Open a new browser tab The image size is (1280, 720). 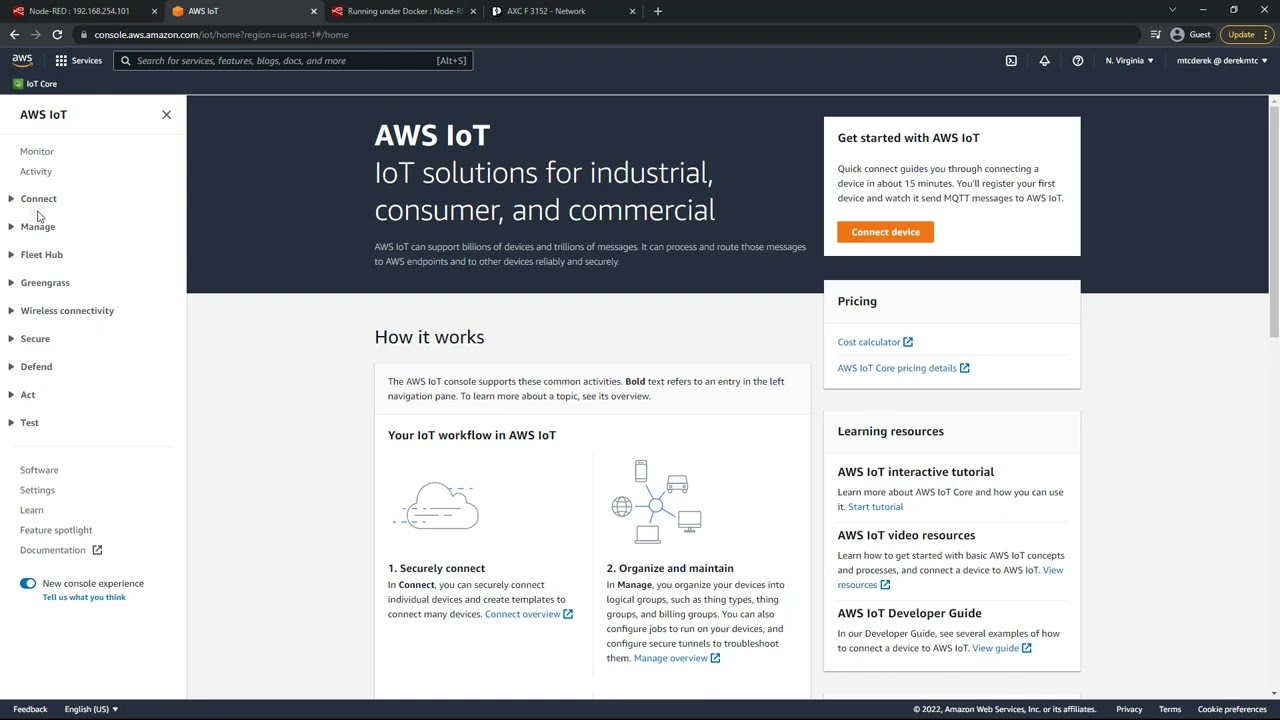tap(657, 11)
